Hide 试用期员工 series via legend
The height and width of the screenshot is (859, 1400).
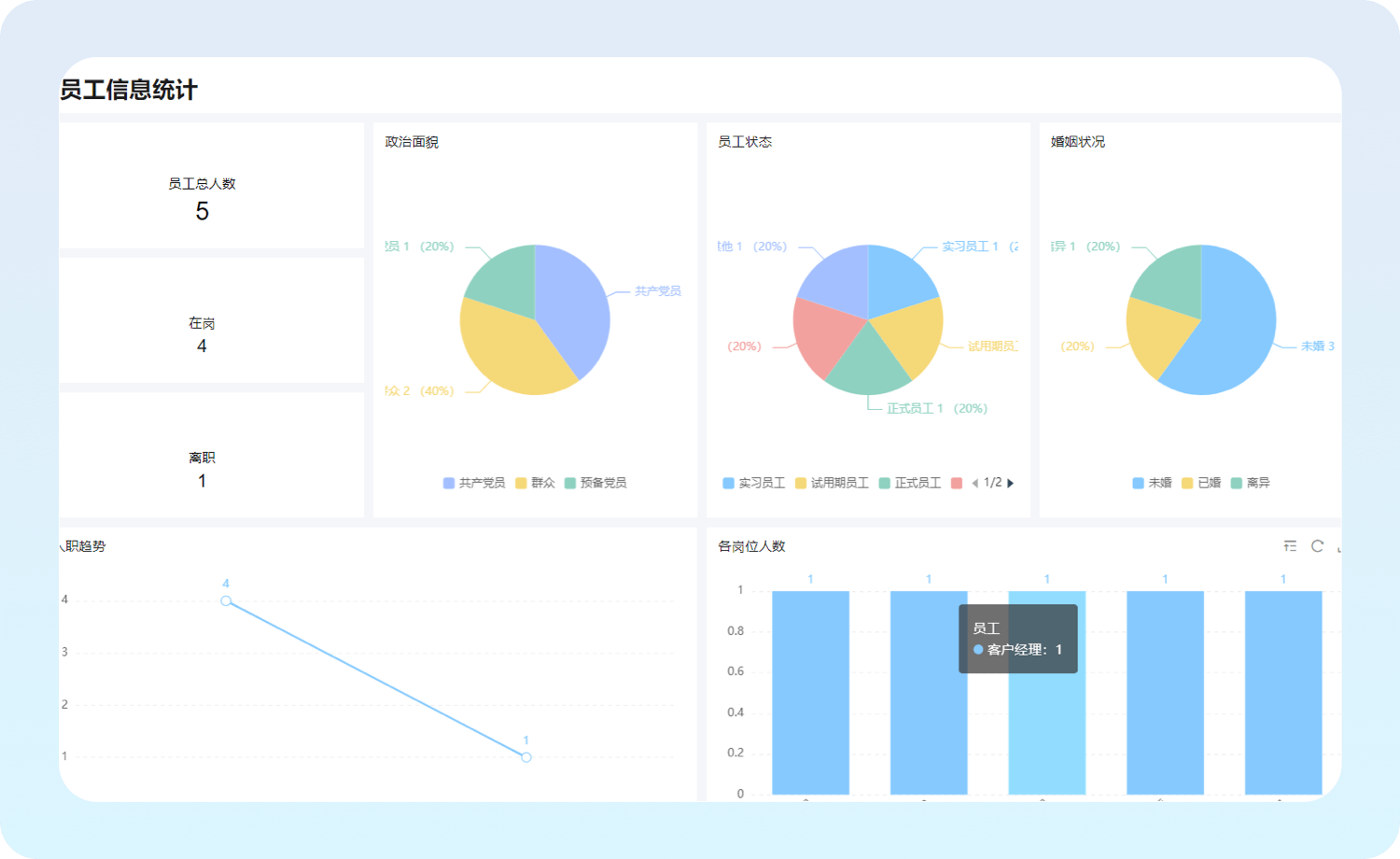832,483
